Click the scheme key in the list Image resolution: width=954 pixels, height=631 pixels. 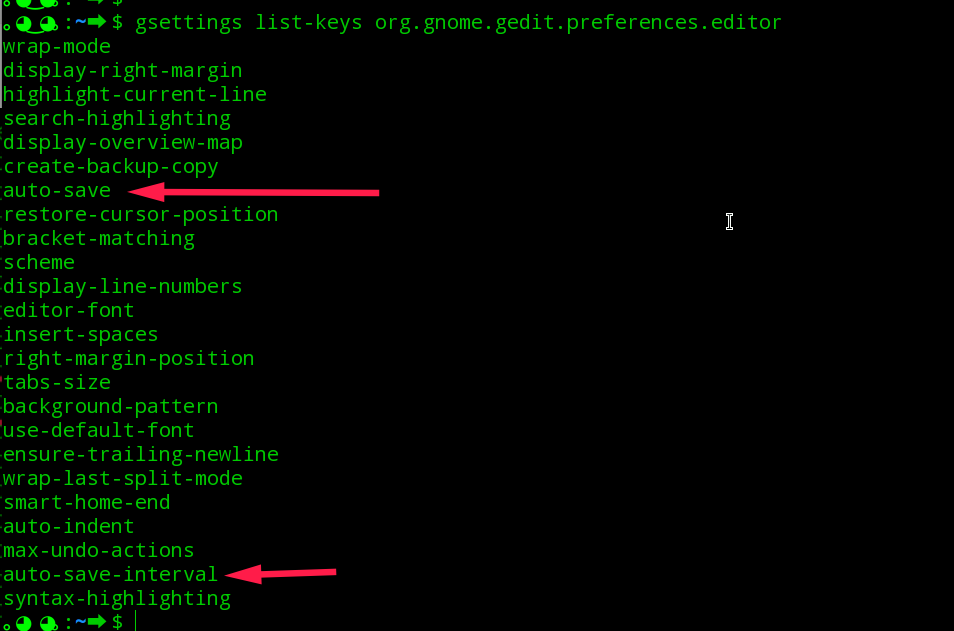pos(39,262)
